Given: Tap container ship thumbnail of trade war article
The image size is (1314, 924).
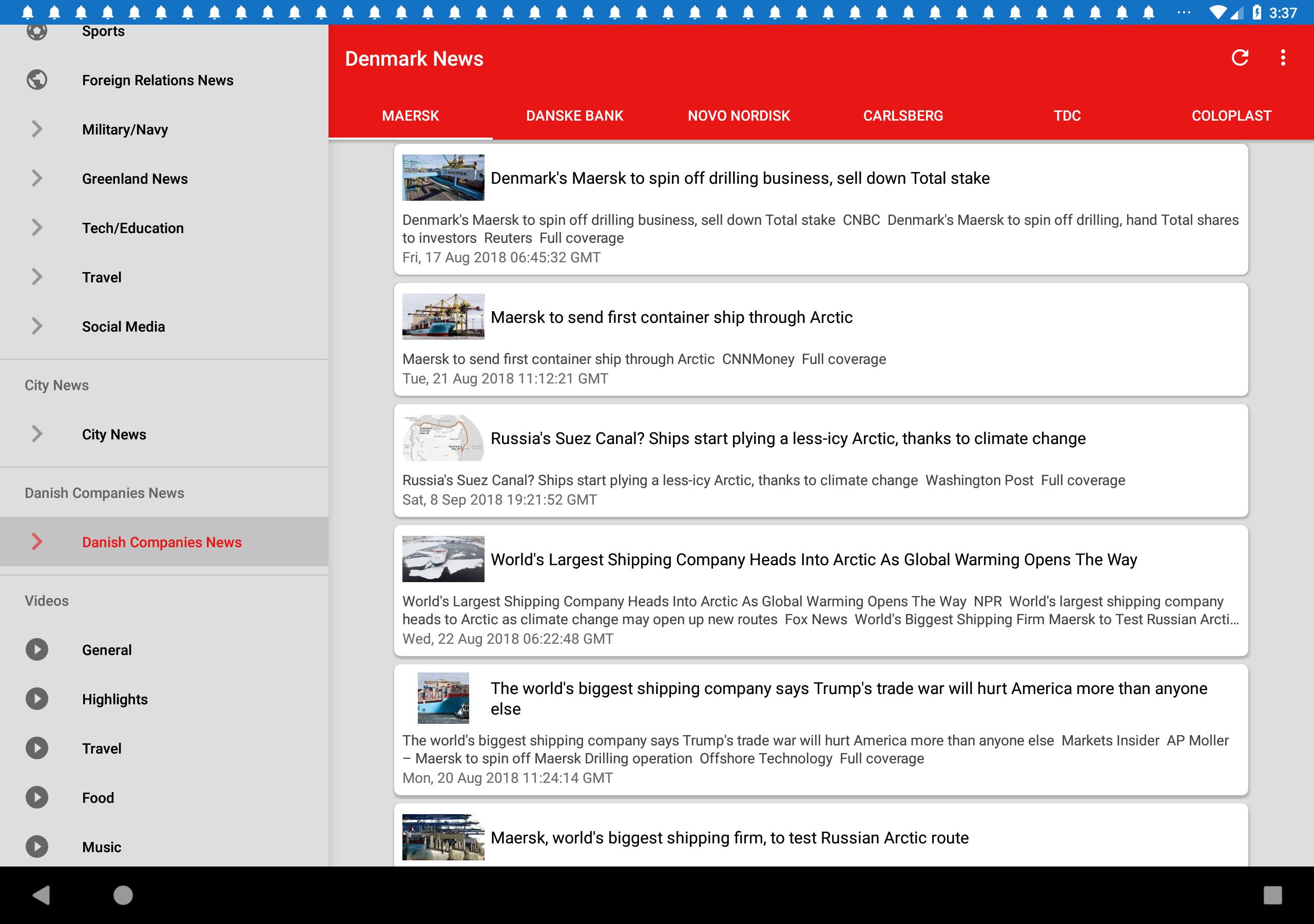Looking at the screenshot, I should 443,698.
